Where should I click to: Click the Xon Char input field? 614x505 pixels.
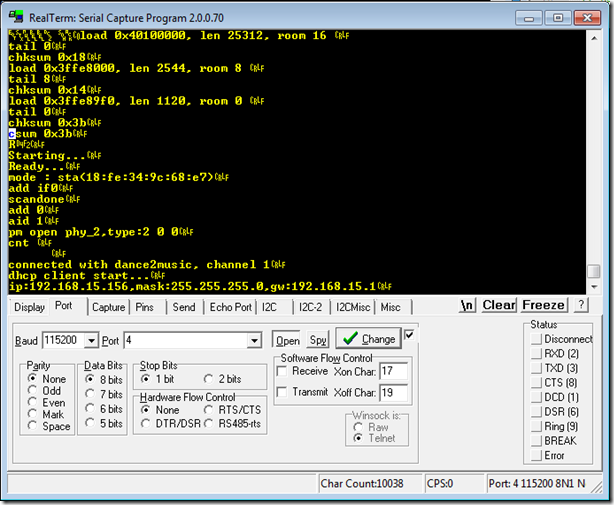pos(393,371)
